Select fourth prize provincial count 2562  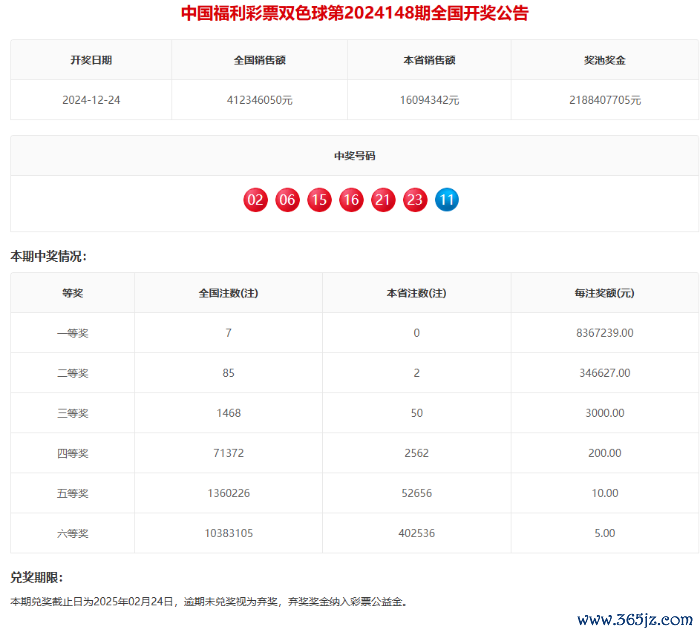416,453
